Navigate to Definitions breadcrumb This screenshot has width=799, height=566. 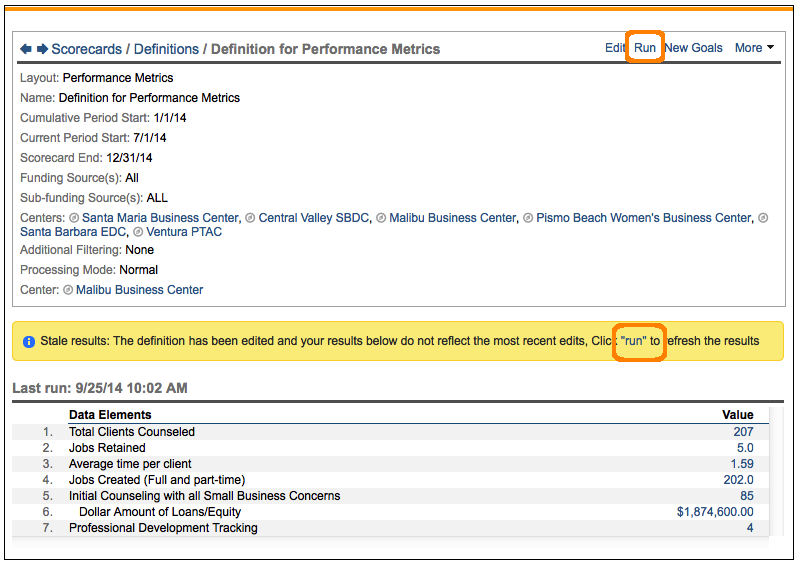166,49
